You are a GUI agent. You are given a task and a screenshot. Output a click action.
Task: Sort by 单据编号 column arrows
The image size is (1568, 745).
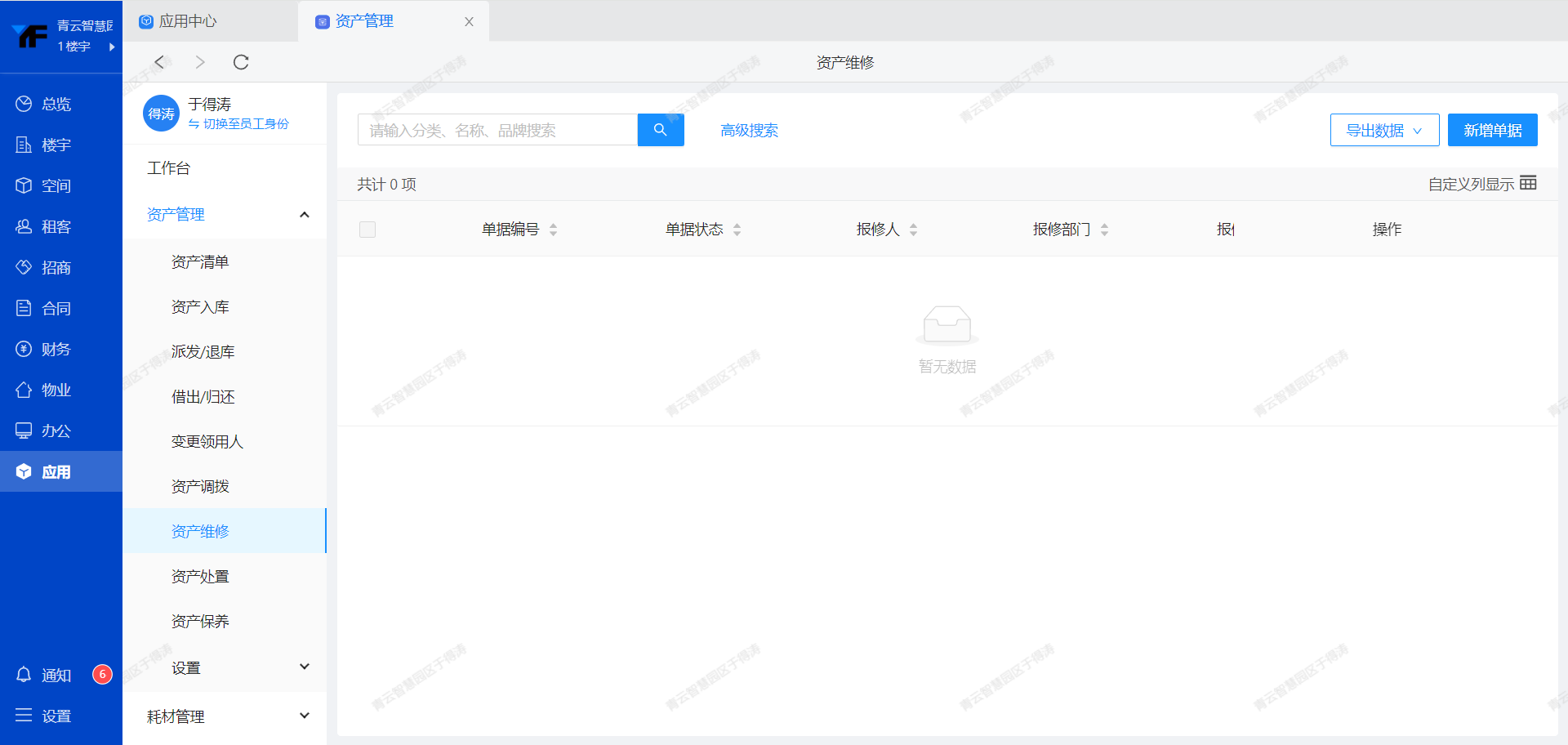click(x=553, y=230)
